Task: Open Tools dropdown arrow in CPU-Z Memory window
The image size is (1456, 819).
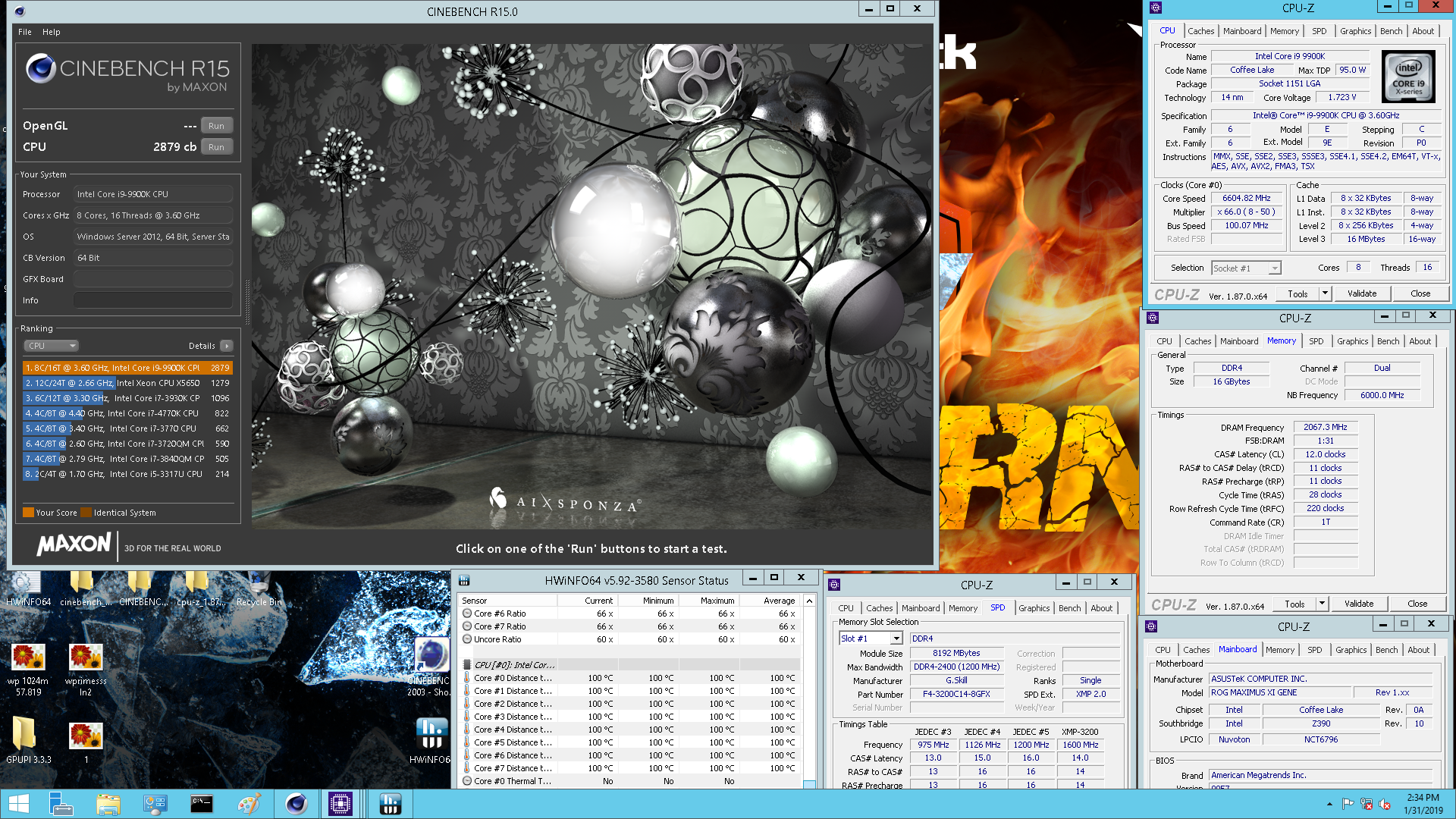Action: (1322, 604)
